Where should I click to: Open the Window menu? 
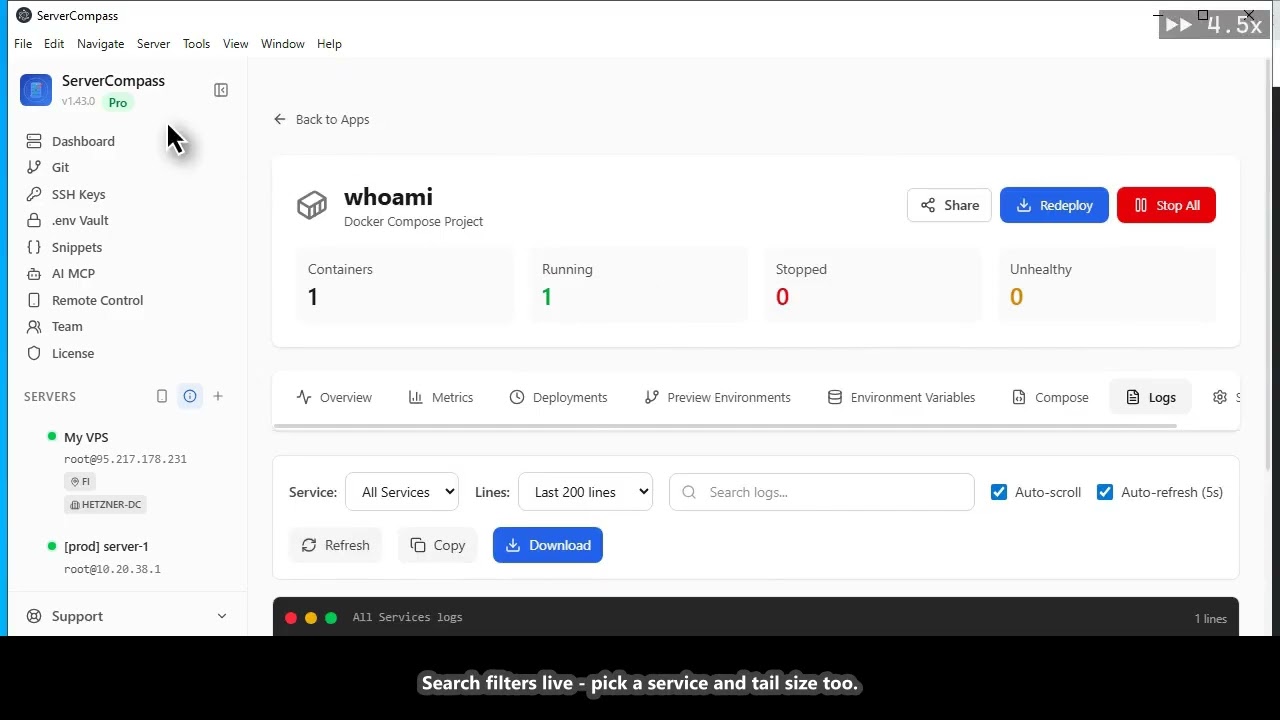[x=283, y=44]
